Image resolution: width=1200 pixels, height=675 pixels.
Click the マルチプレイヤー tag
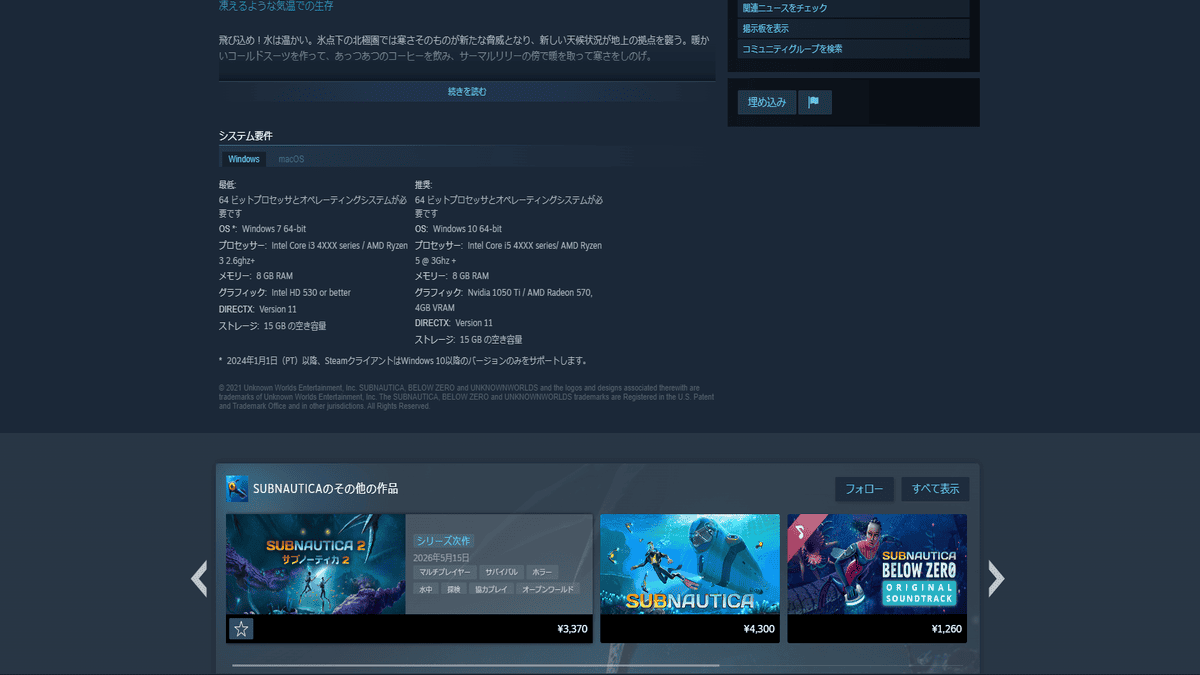(x=443, y=573)
